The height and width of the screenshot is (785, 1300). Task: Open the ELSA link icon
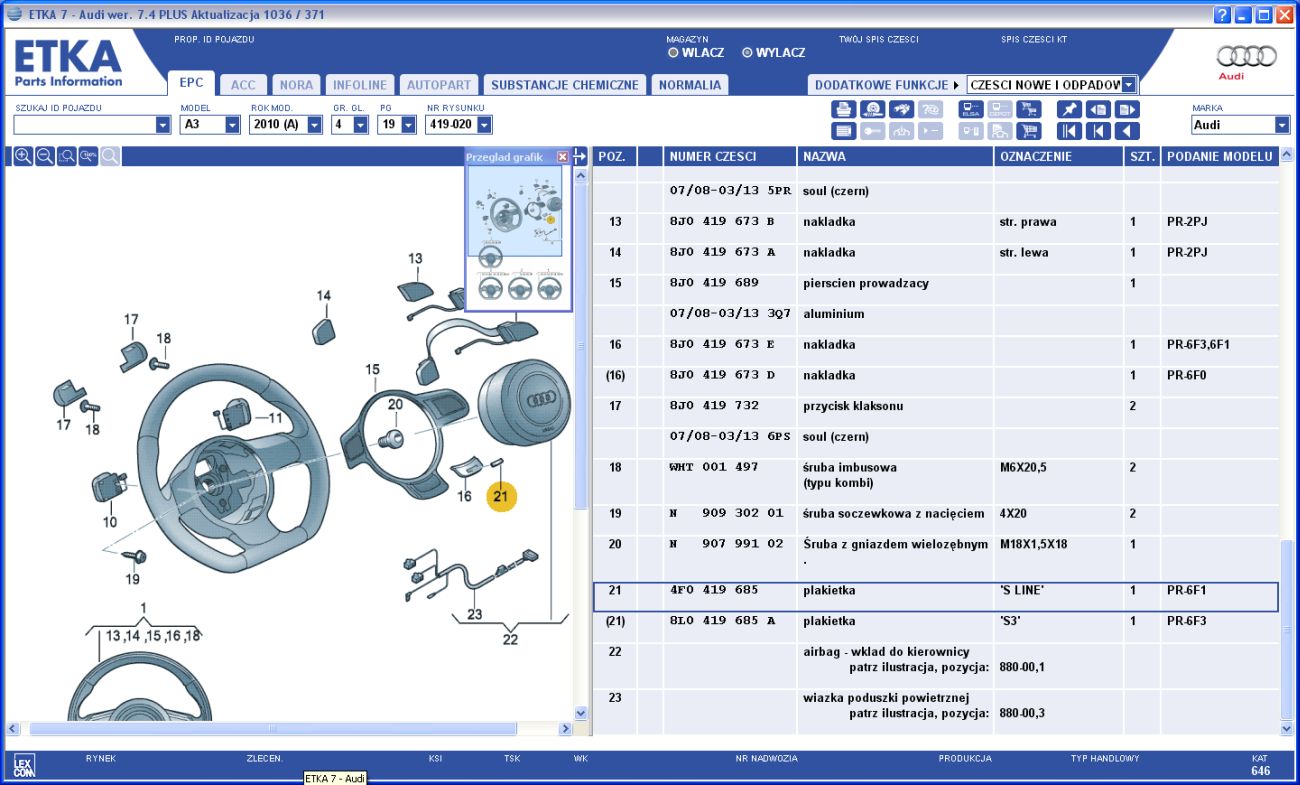point(971,109)
